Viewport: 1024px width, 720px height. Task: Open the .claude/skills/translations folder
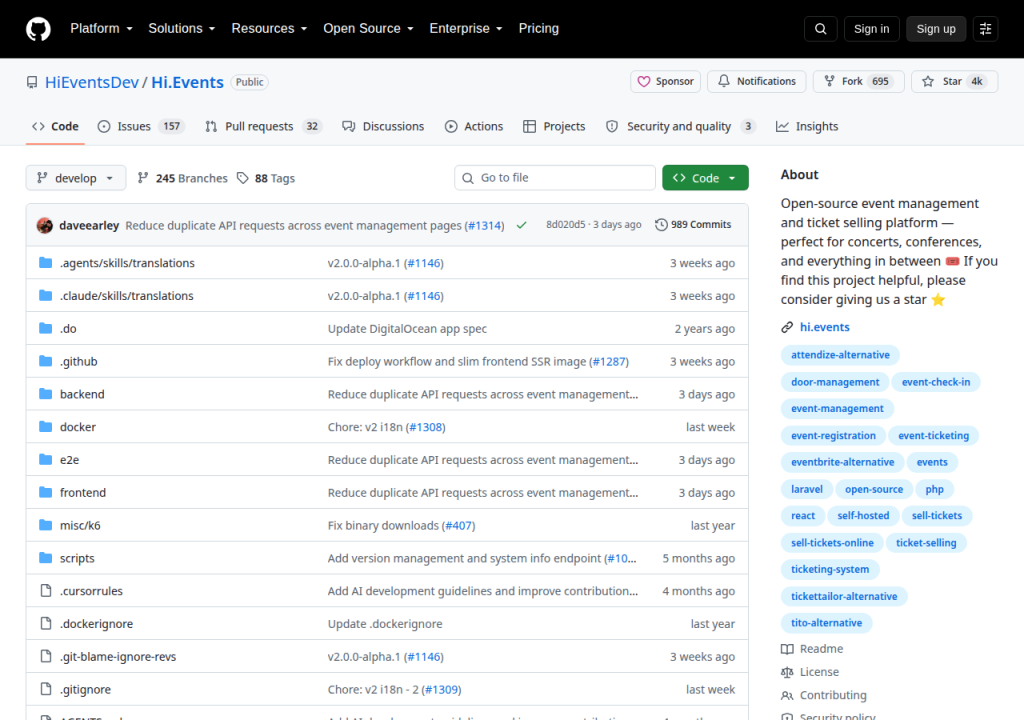point(127,296)
